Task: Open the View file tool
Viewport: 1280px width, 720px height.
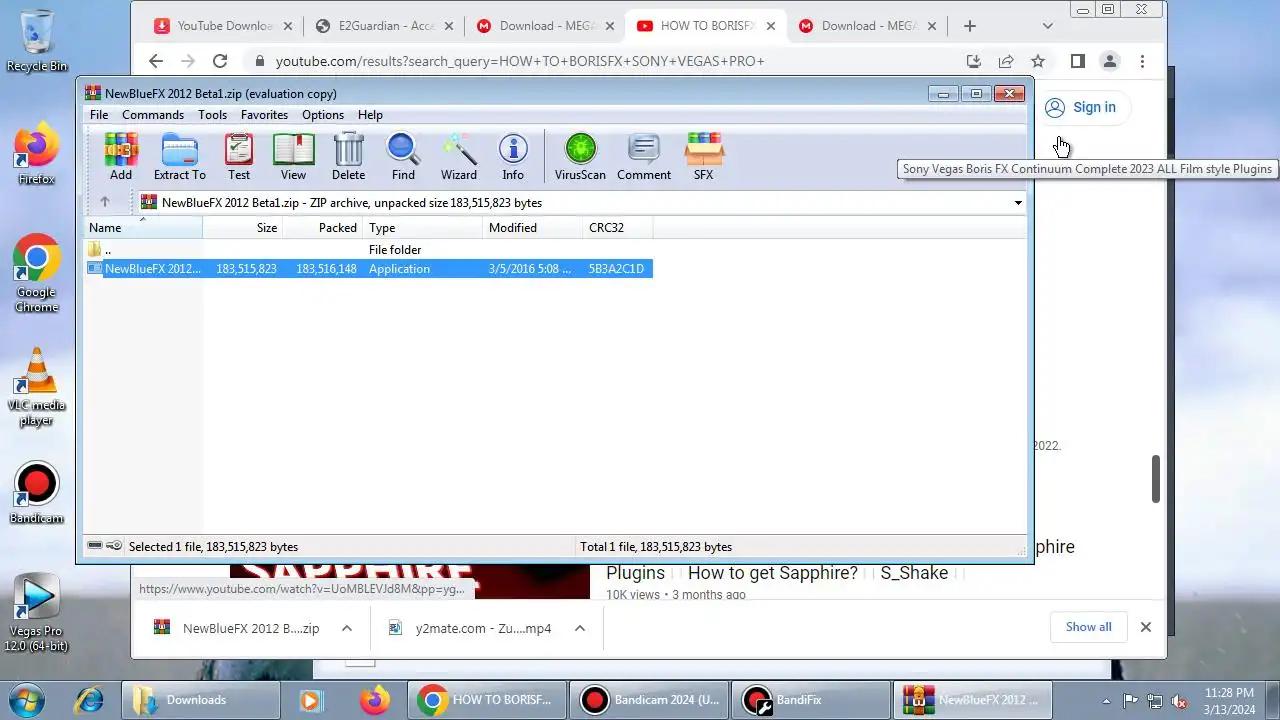Action: pyautogui.click(x=293, y=157)
